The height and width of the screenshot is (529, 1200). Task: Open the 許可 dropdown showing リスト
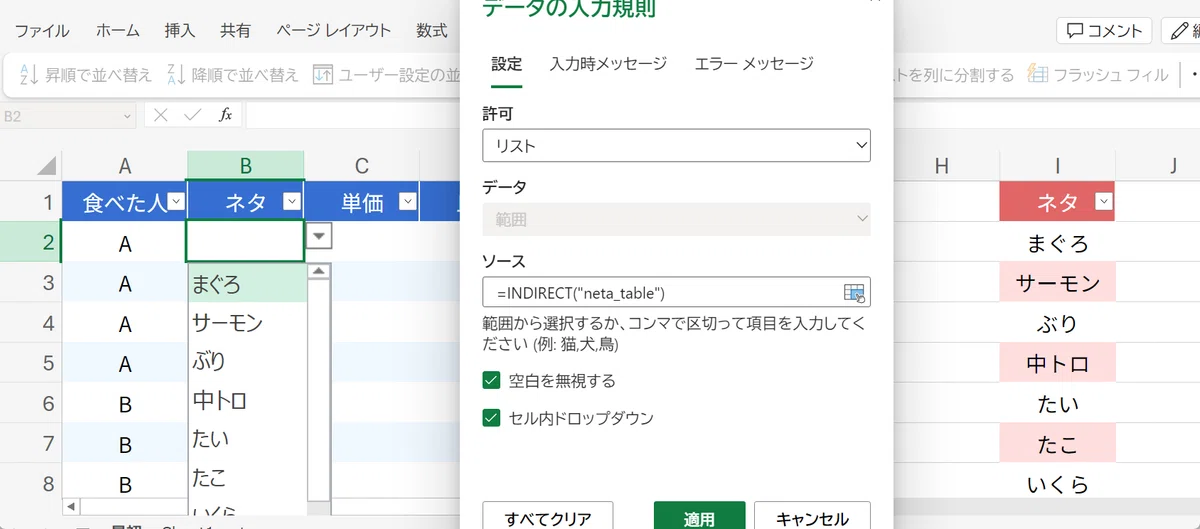pyautogui.click(x=676, y=146)
